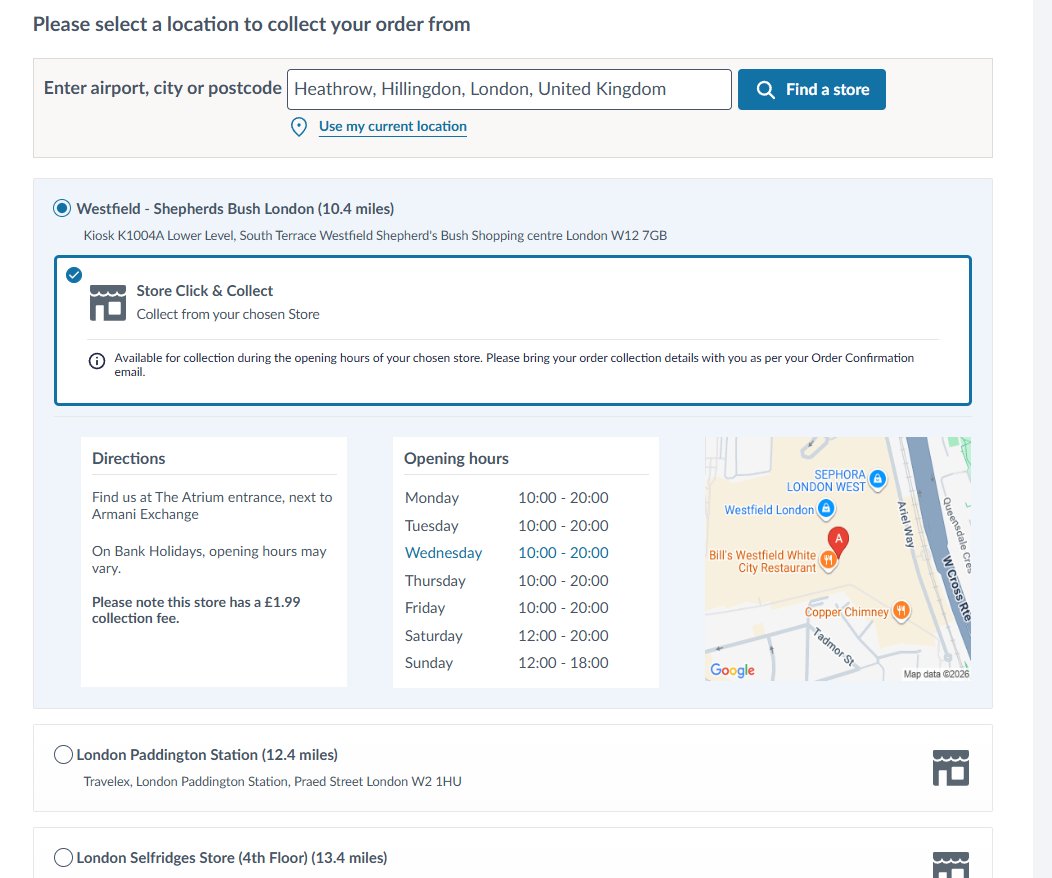The image size is (1052, 878).
Task: Select the London Paddington Station radio button
Action: point(63,755)
